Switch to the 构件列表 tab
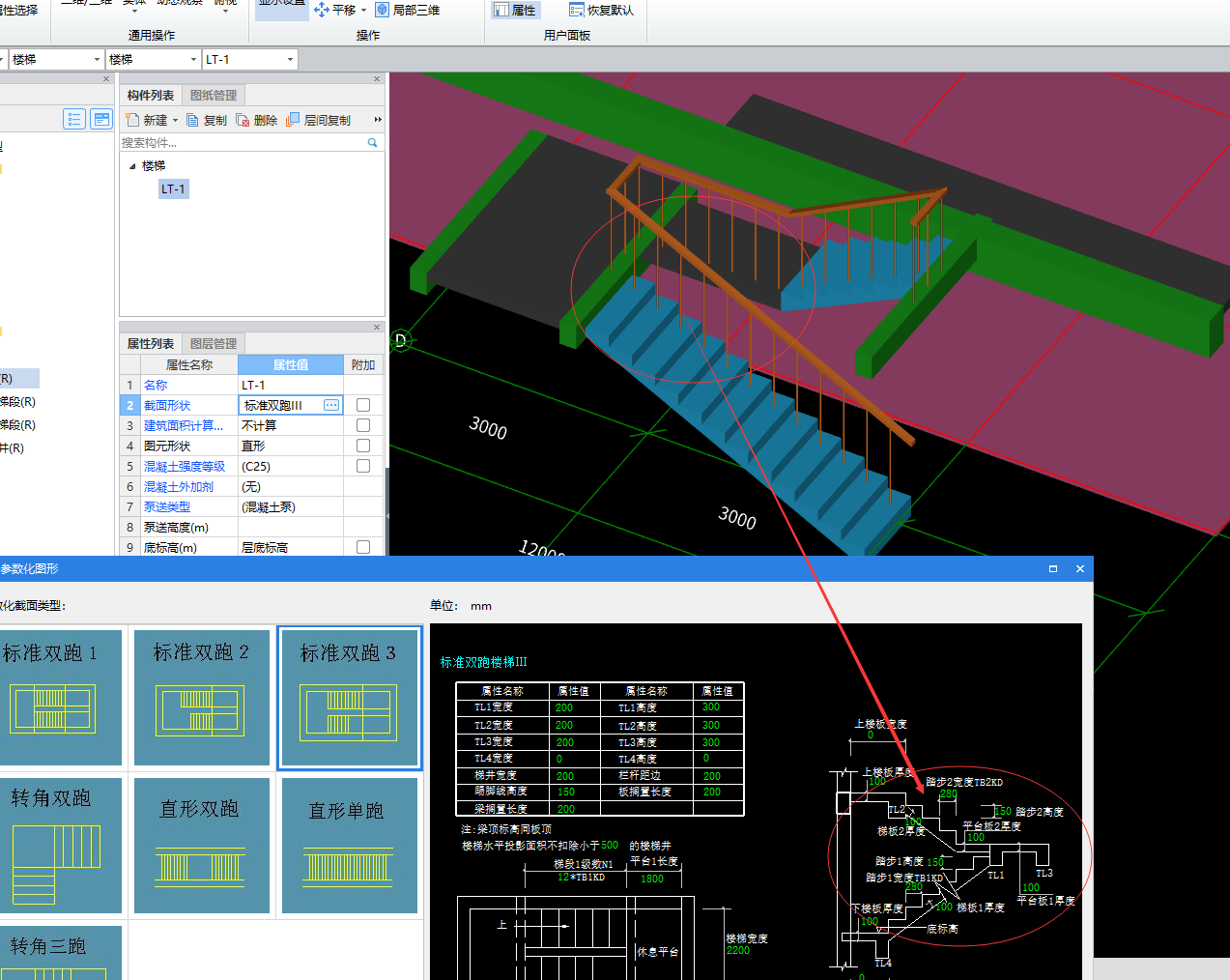This screenshot has width=1230, height=980. click(x=151, y=95)
